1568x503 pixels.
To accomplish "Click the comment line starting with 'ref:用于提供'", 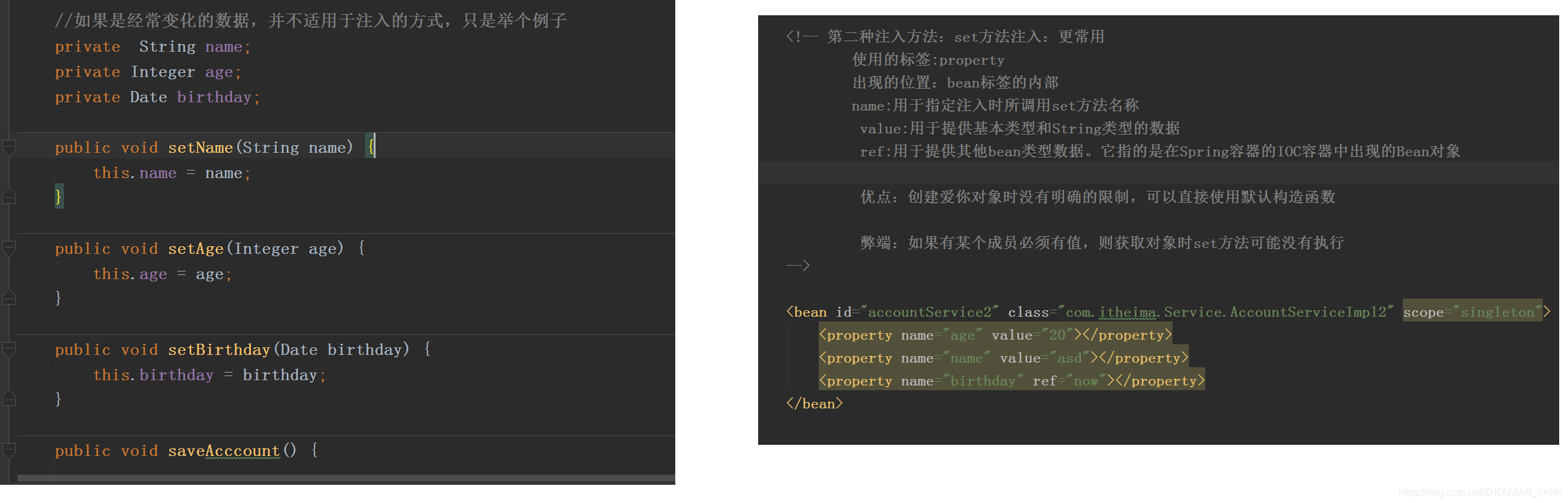I will point(1160,151).
